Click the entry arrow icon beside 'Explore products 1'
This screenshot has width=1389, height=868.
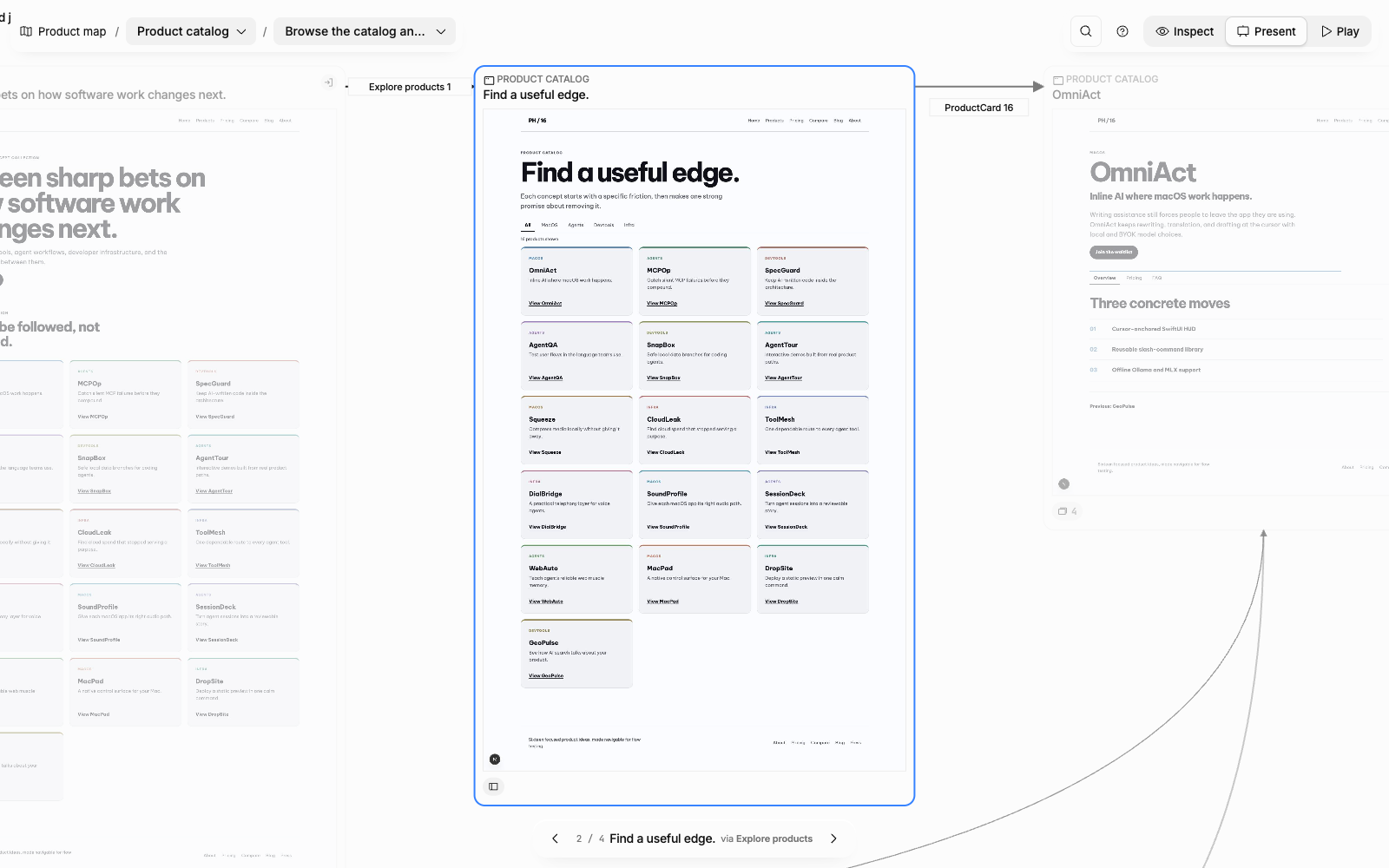[328, 82]
